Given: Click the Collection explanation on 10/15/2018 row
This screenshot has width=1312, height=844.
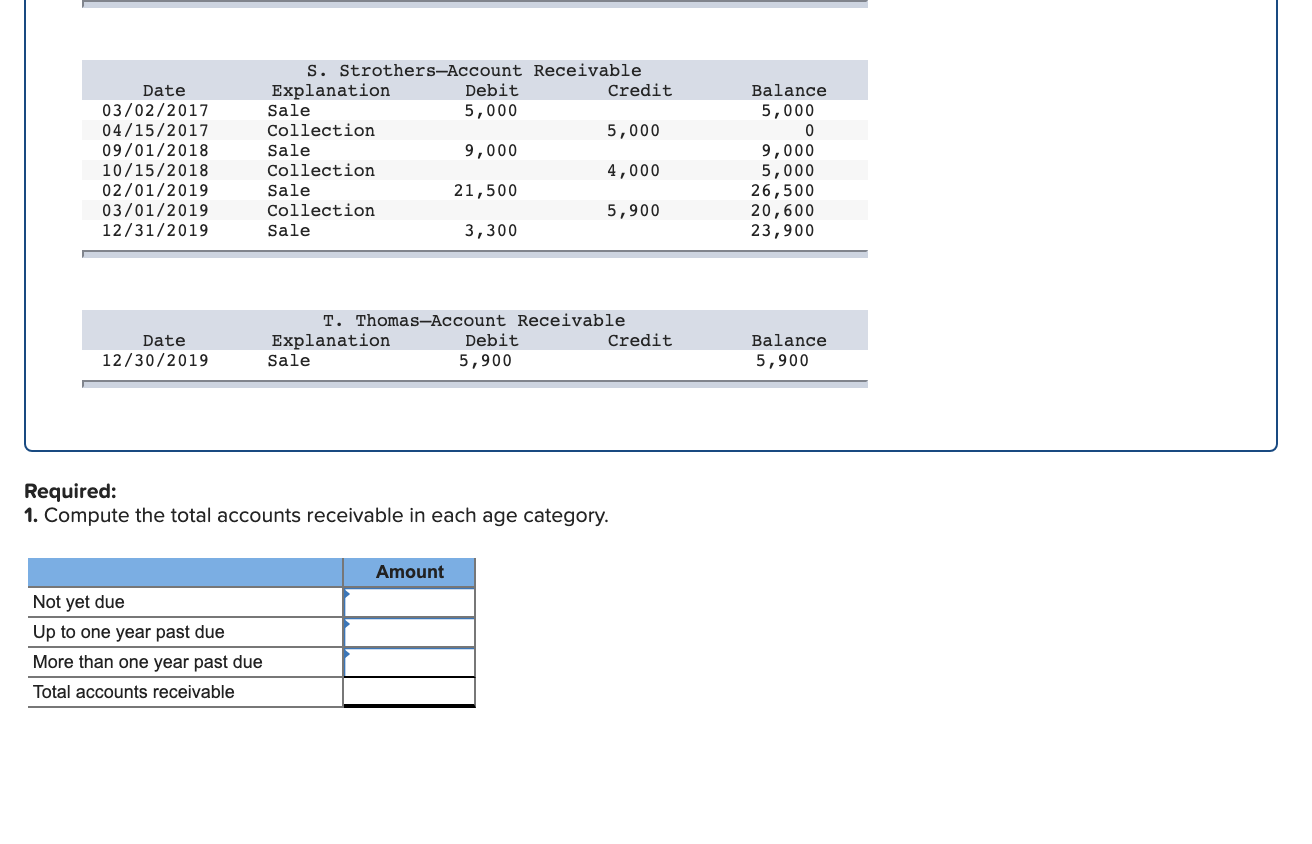Looking at the screenshot, I should click(x=321, y=171).
